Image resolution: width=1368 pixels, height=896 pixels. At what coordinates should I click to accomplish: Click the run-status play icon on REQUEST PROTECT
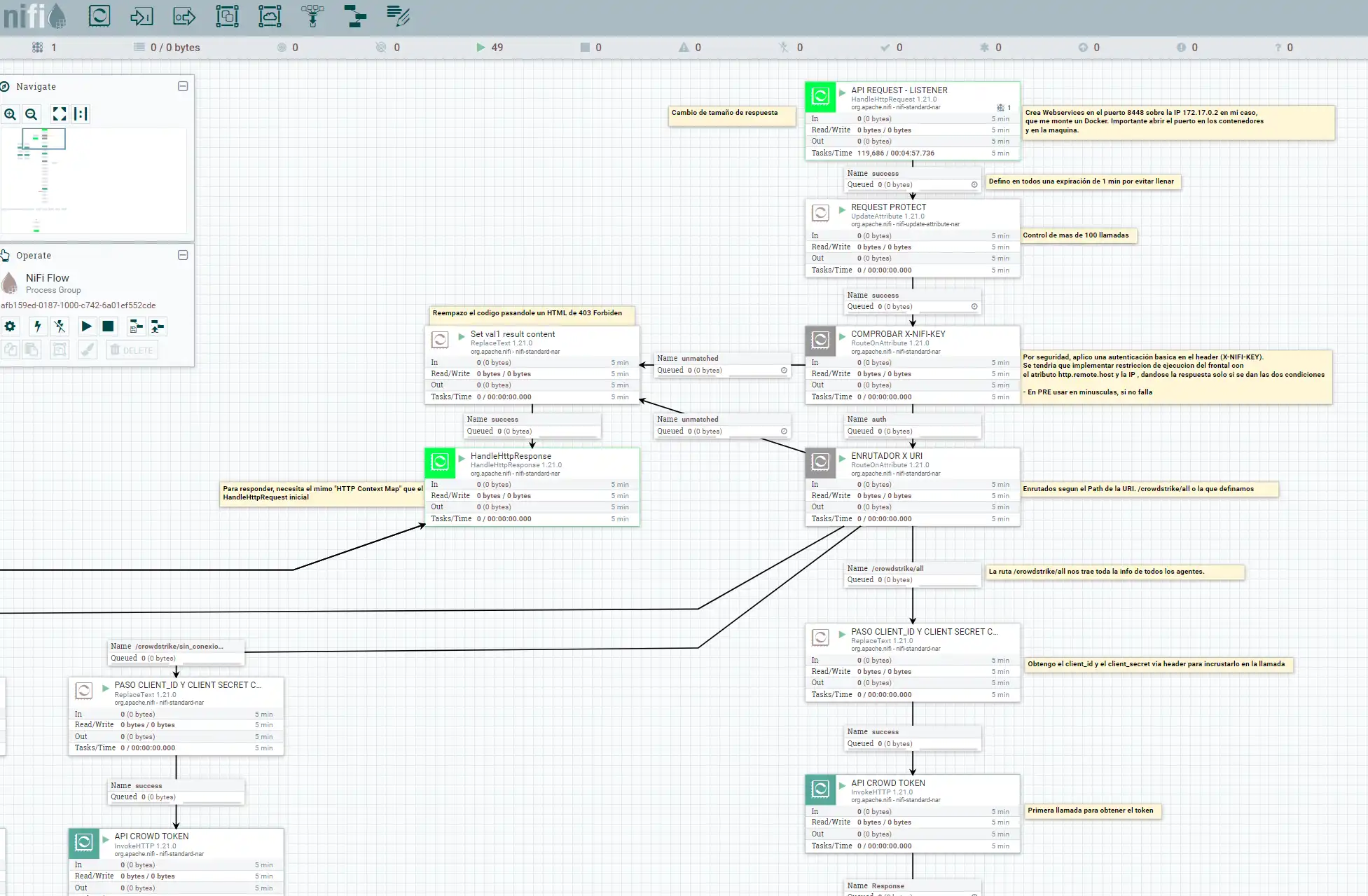[x=843, y=209]
